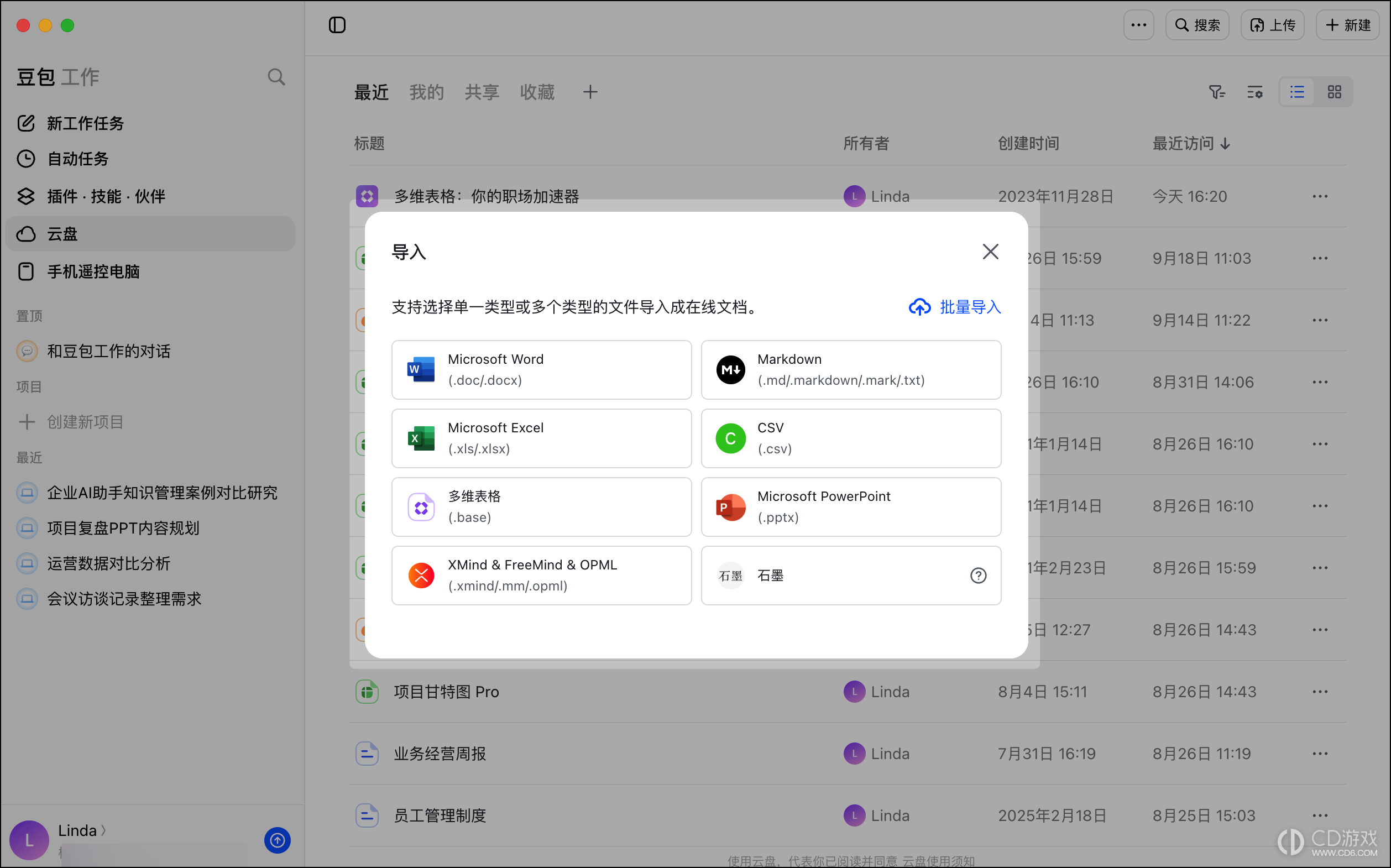Open 业务经营周报 document

[440, 754]
